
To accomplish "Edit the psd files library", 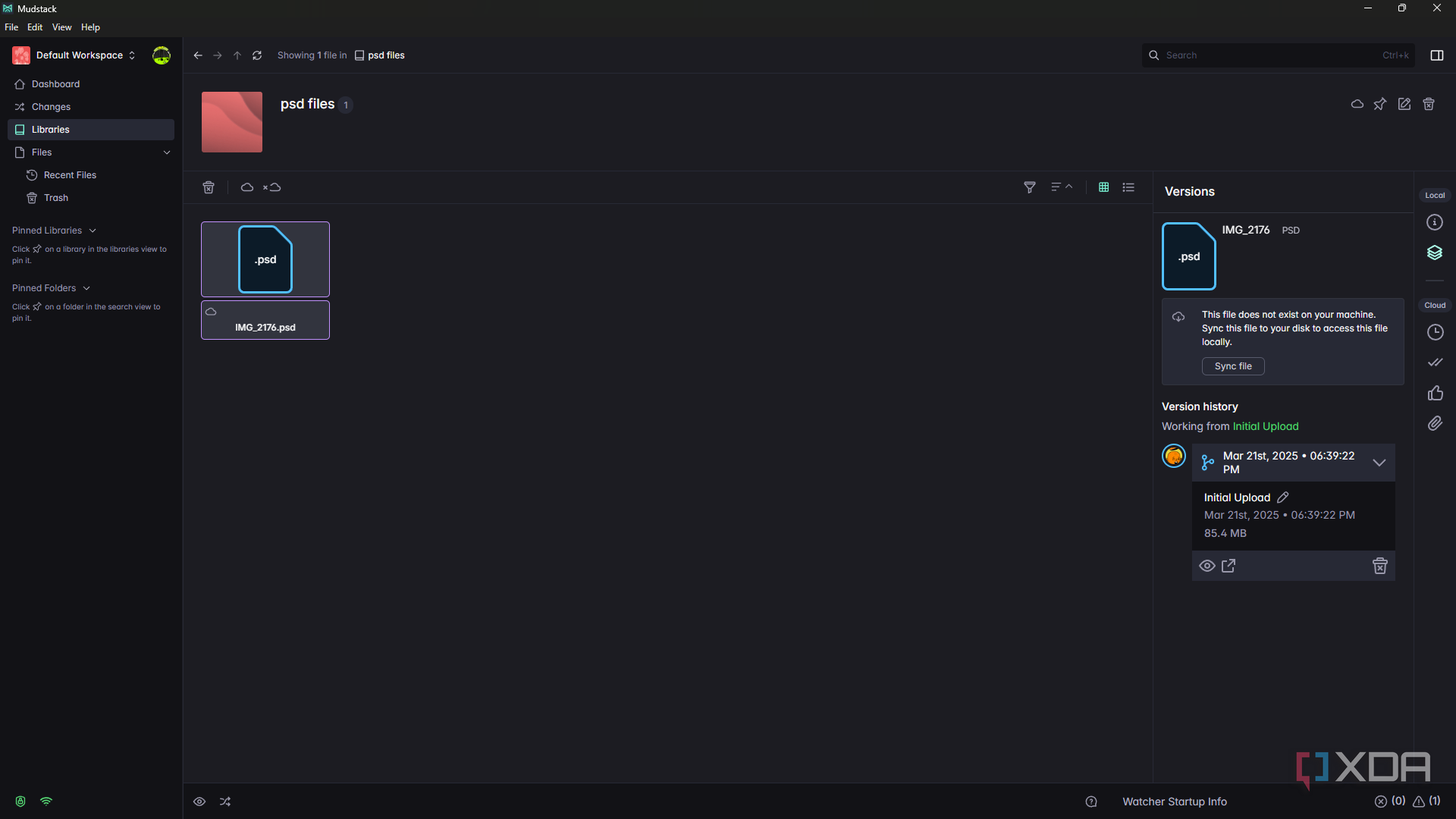I will pyautogui.click(x=1404, y=104).
